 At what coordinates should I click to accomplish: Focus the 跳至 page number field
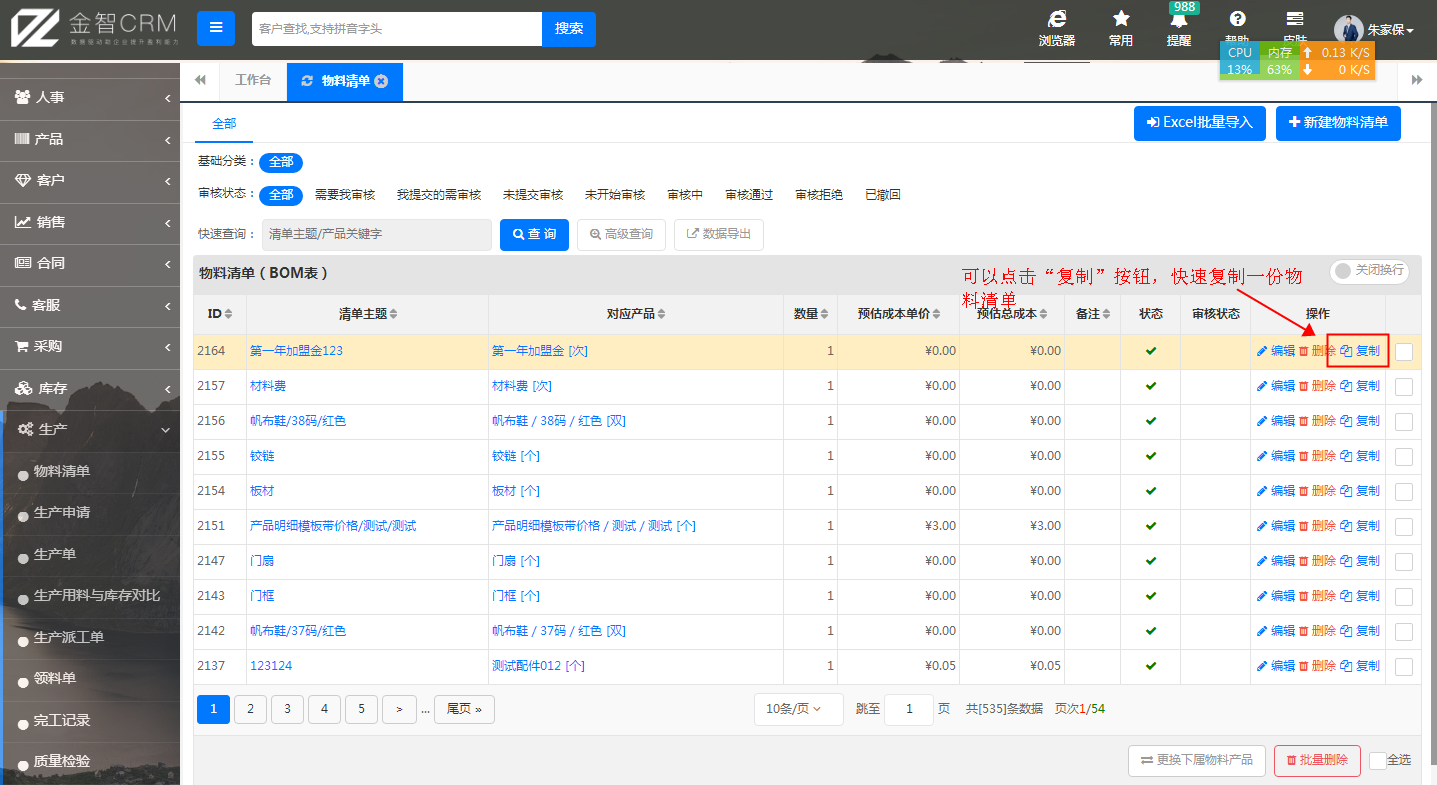[909, 709]
